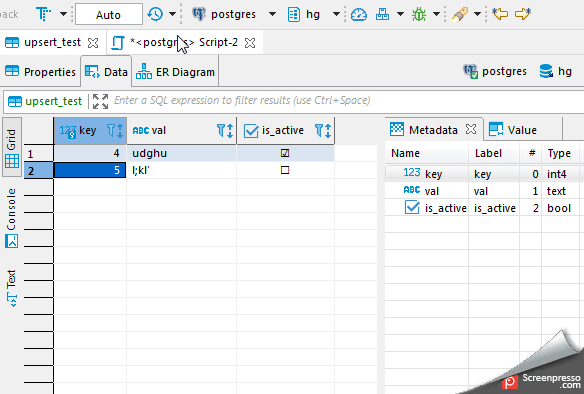Click filter sort icon on val column

(225, 131)
